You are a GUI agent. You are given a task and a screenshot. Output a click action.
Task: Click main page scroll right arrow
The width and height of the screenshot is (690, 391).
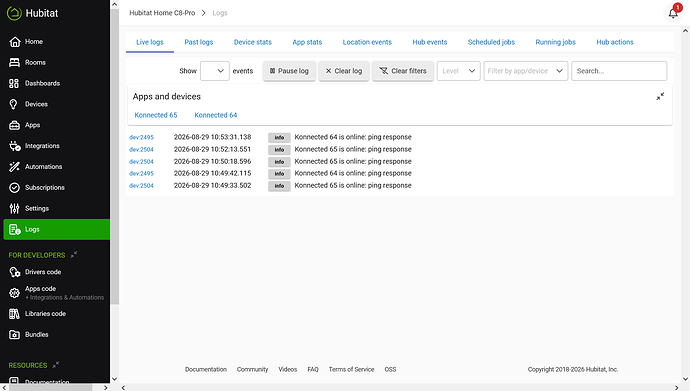tap(677, 387)
